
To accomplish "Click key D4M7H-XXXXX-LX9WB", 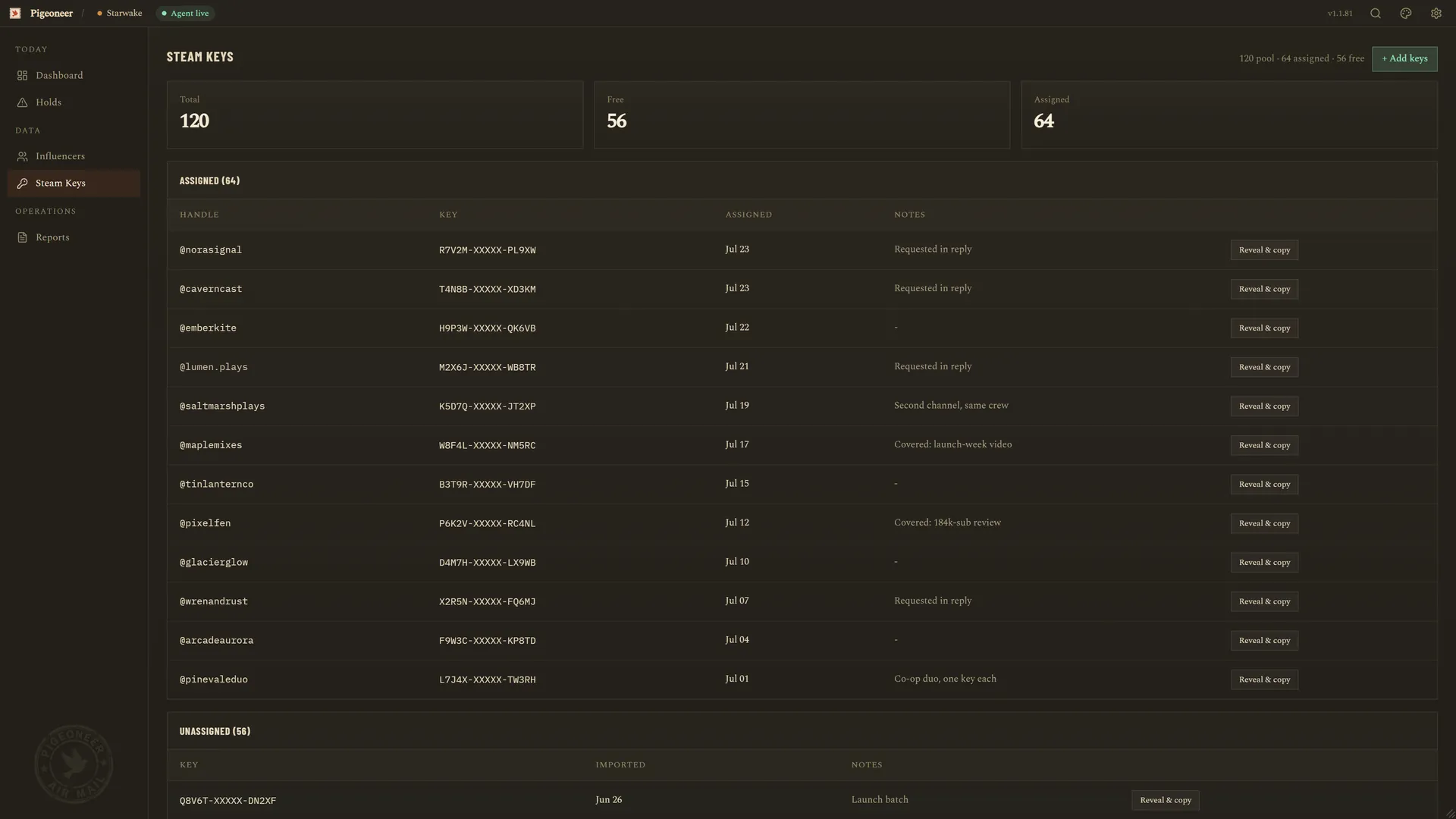I will pyautogui.click(x=487, y=563).
